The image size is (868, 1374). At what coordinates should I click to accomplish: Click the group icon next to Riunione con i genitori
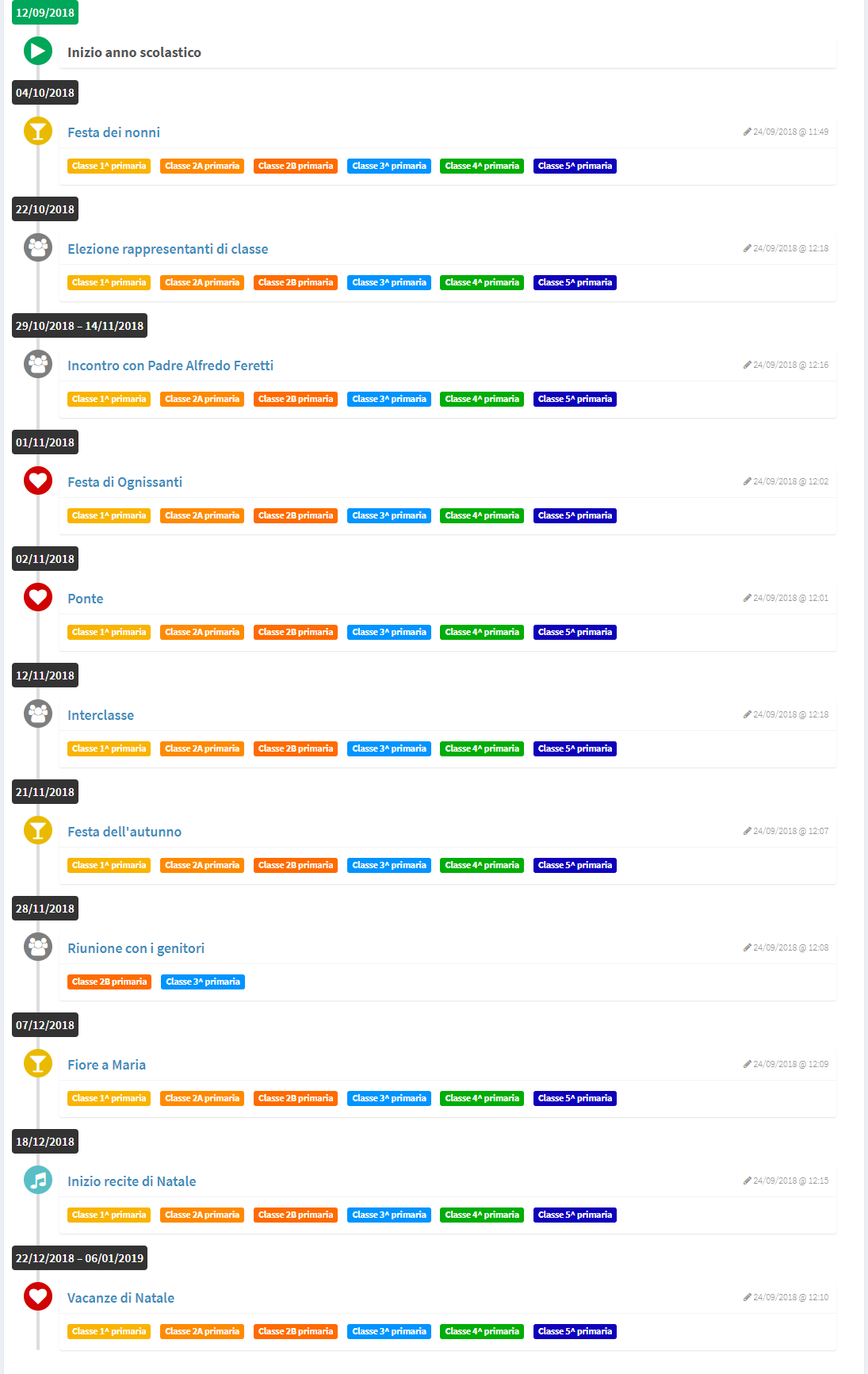coord(38,947)
